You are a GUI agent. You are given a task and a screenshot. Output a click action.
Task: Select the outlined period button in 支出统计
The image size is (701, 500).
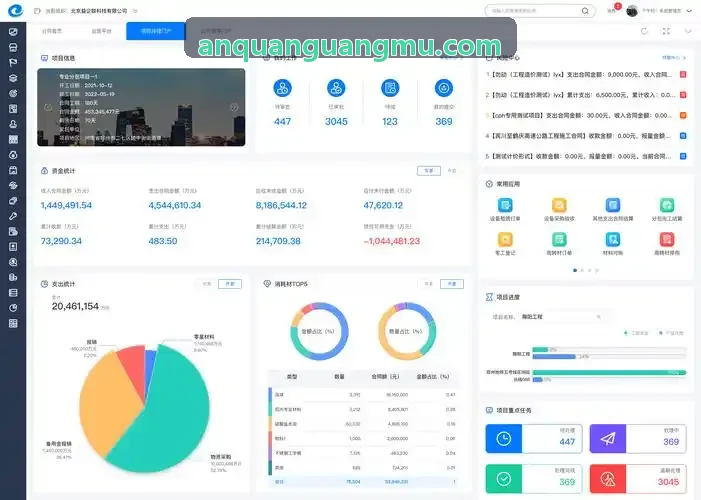230,284
